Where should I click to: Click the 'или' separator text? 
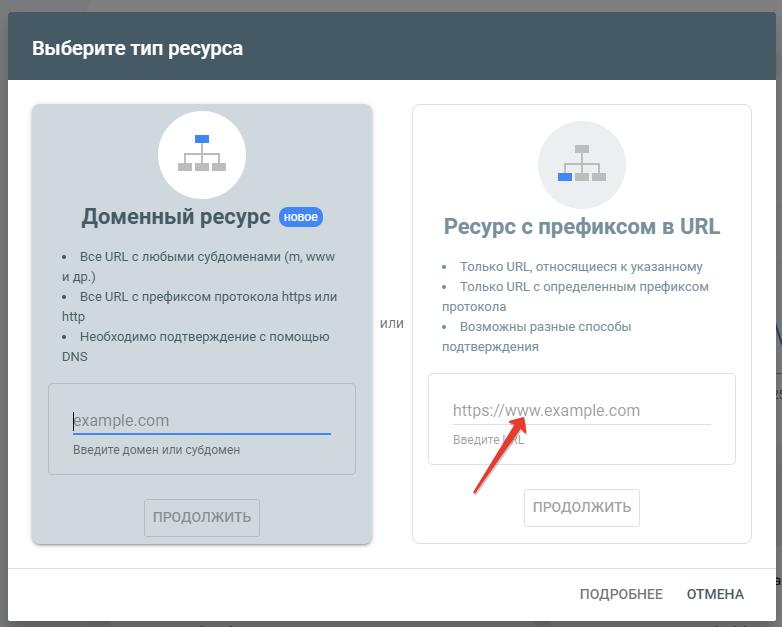[392, 323]
